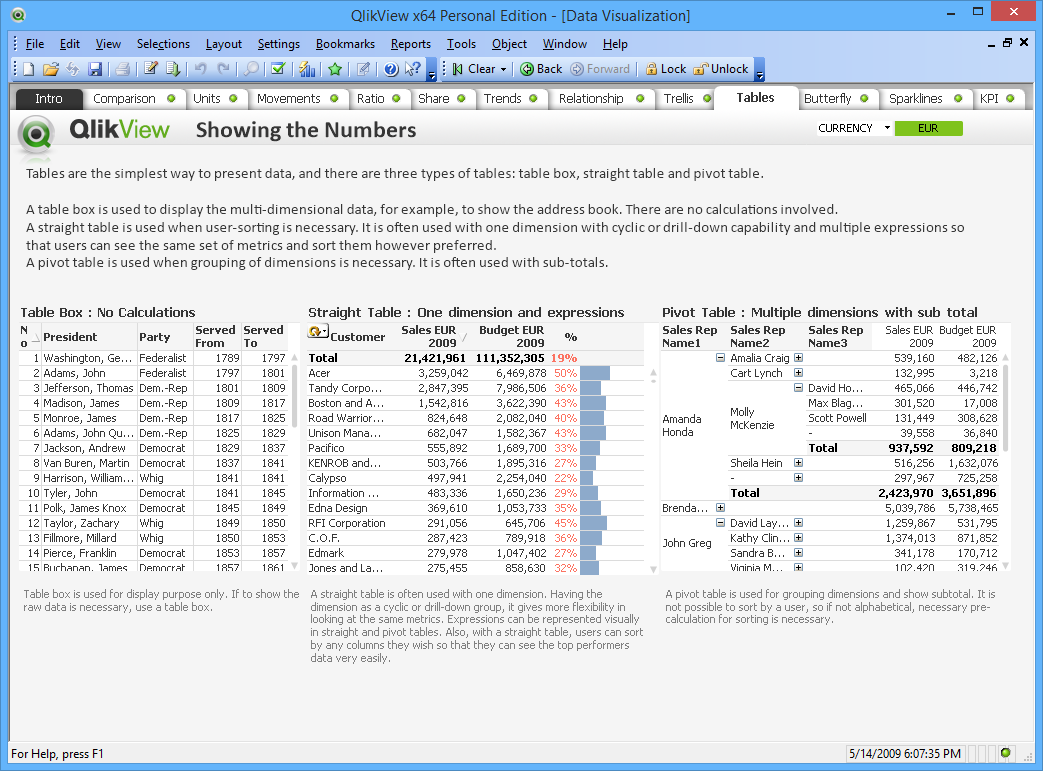Expand Sheila Hein row in pivot table

tap(798, 463)
